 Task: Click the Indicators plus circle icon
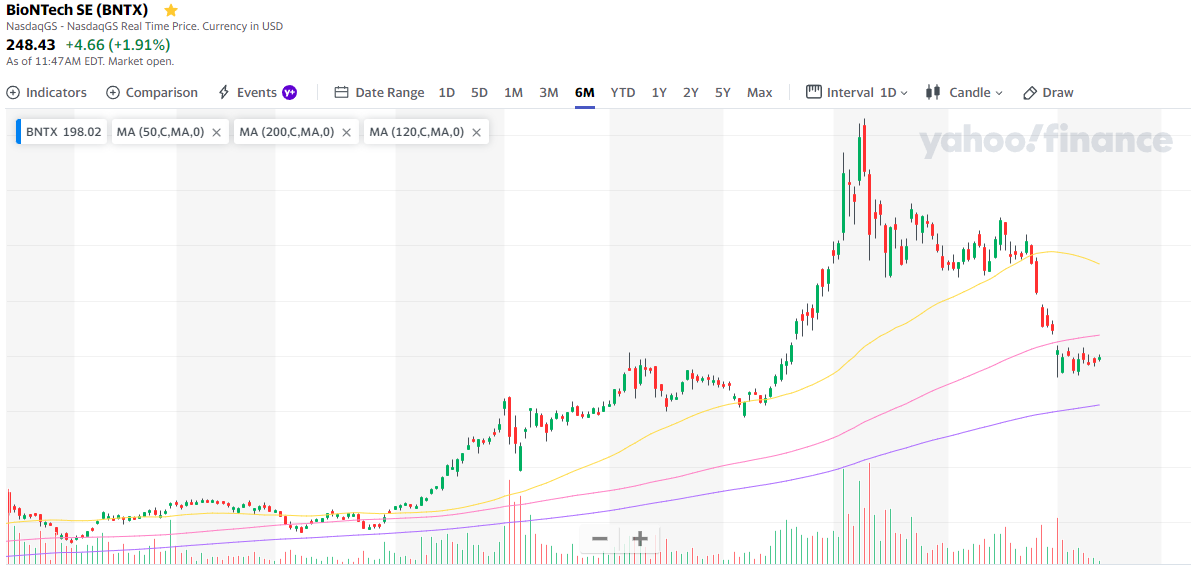pos(13,93)
